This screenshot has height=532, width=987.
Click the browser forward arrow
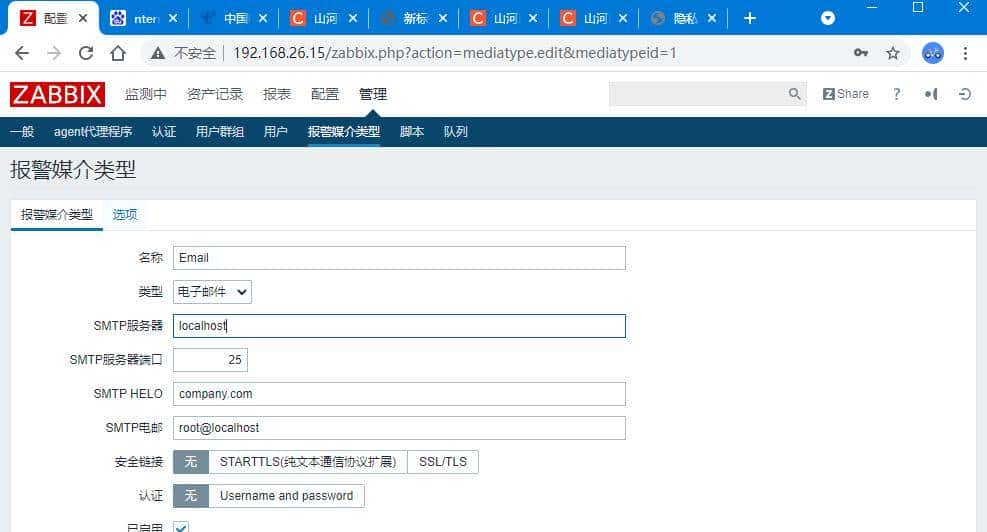pos(54,54)
